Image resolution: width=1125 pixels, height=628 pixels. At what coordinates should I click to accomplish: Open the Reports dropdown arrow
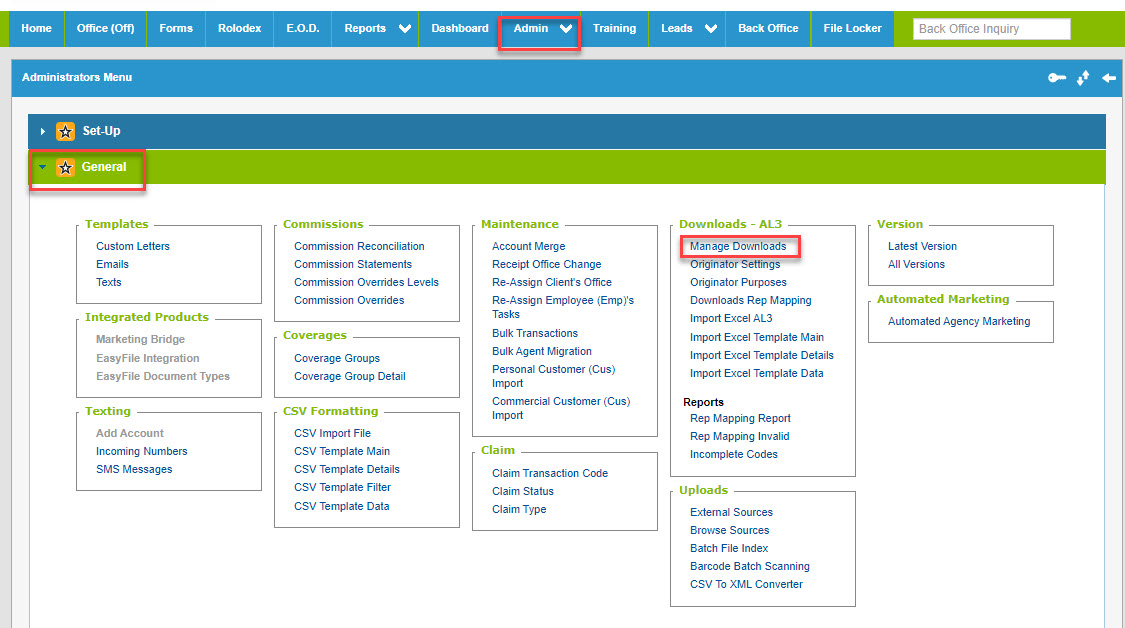[x=404, y=28]
